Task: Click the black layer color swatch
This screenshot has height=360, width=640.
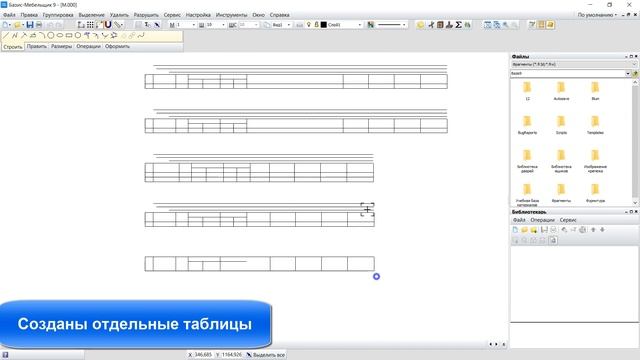Action: [324, 25]
